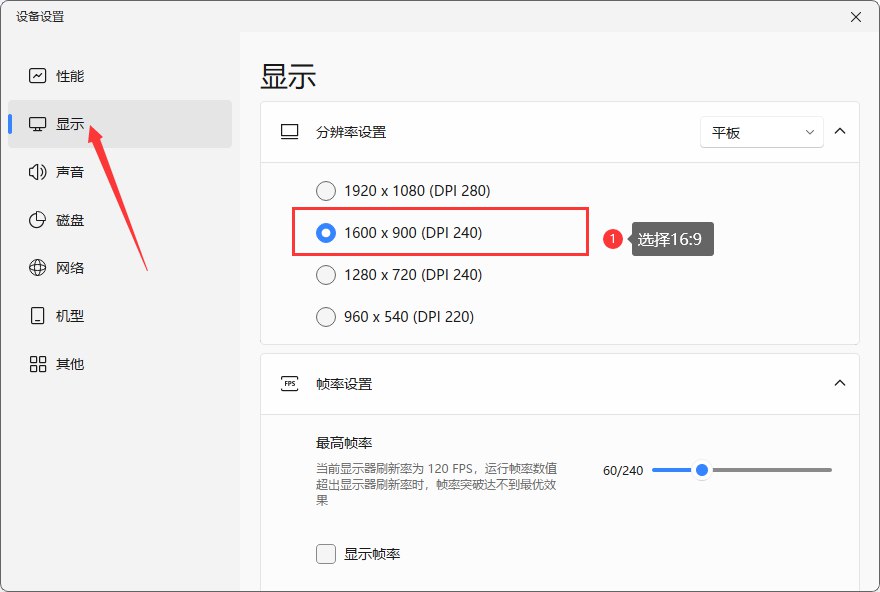The height and width of the screenshot is (592, 880).
Task: Click the Network (网络) globe icon
Action: click(38, 268)
